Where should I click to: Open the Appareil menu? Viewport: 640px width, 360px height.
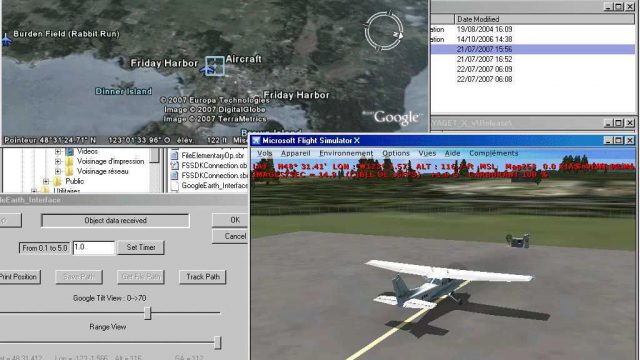[296, 153]
